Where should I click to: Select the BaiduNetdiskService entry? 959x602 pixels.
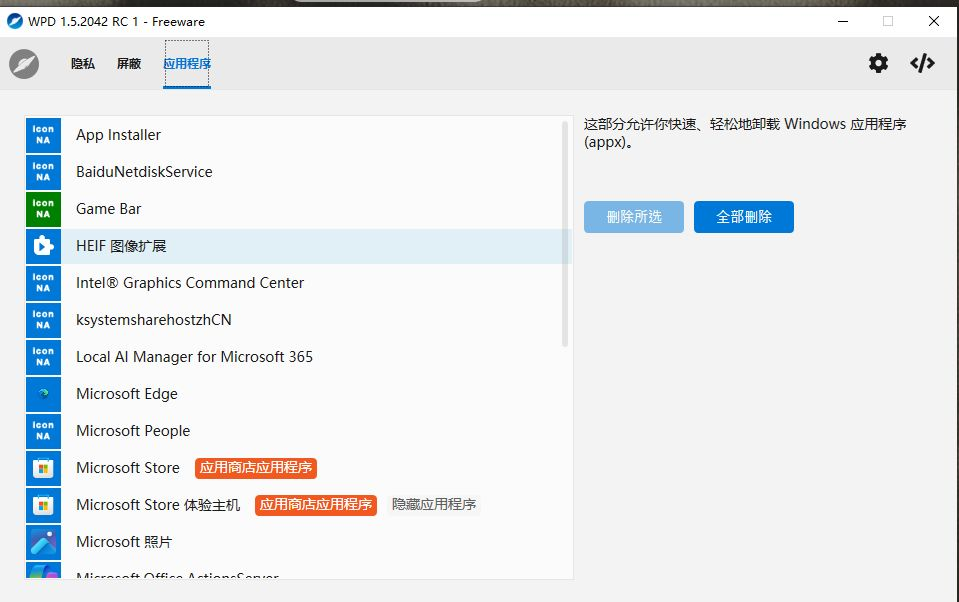(x=144, y=172)
